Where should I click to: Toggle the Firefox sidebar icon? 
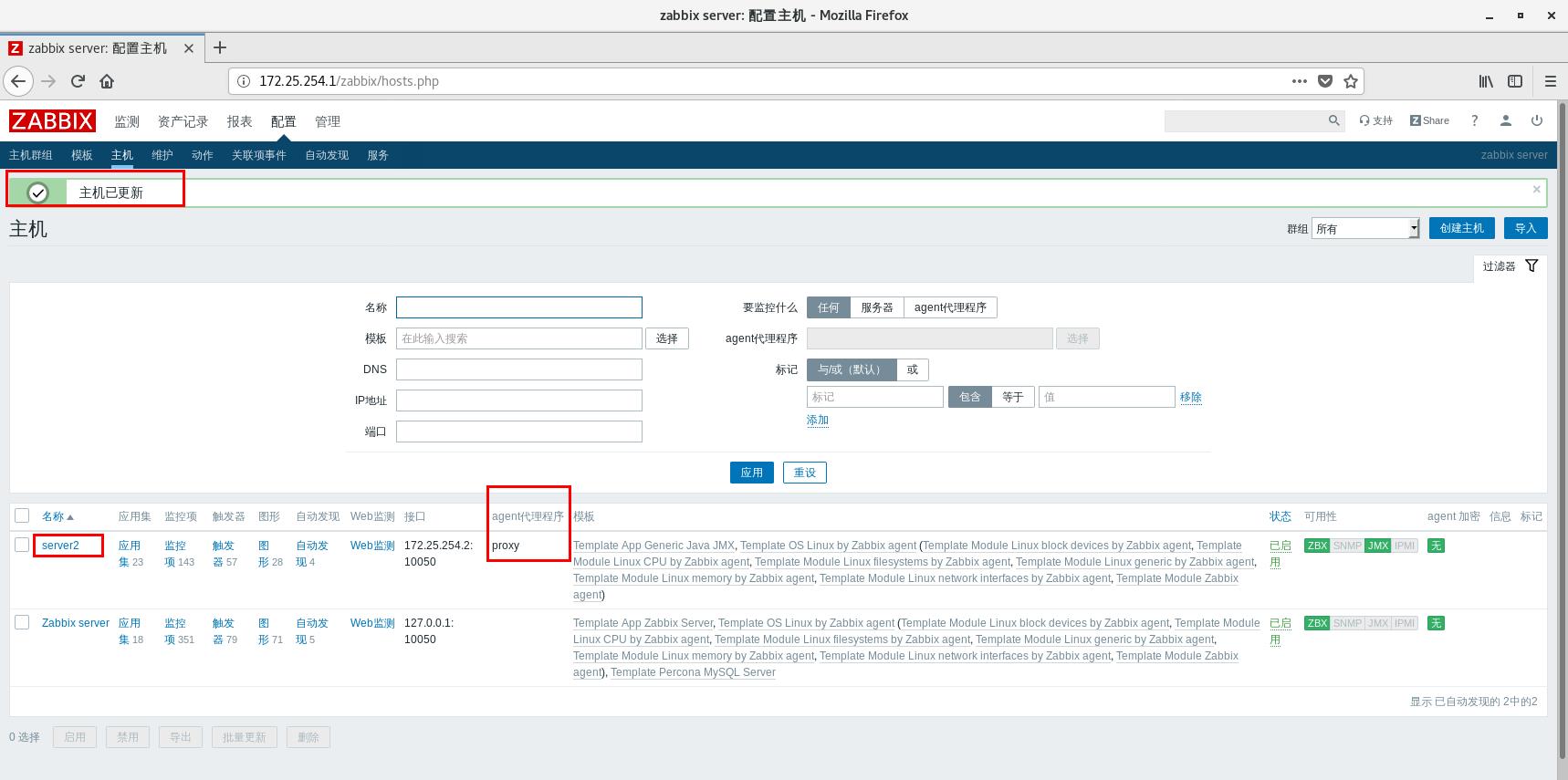[x=1515, y=81]
